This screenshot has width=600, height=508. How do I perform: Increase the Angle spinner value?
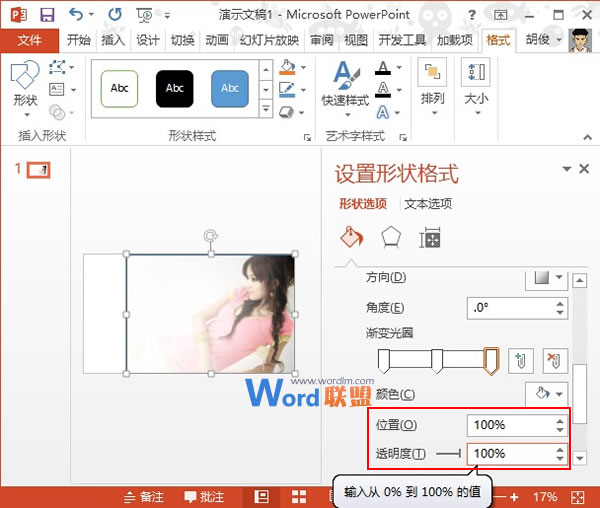click(x=560, y=303)
